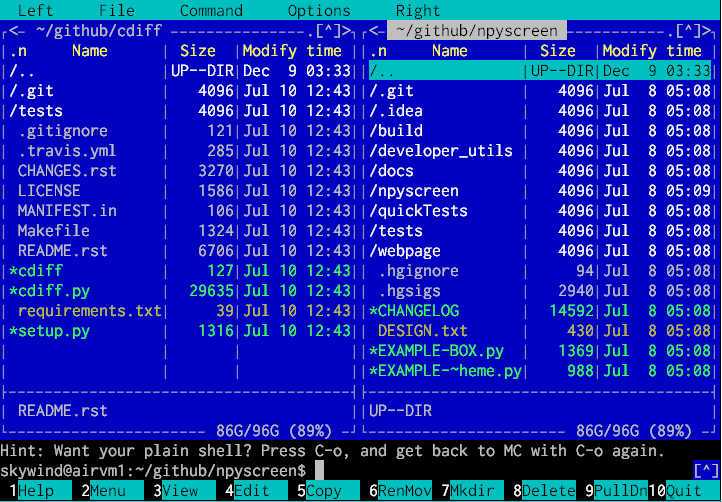The image size is (722, 502).
Task: Select /webpage directory
Action: 540,251
